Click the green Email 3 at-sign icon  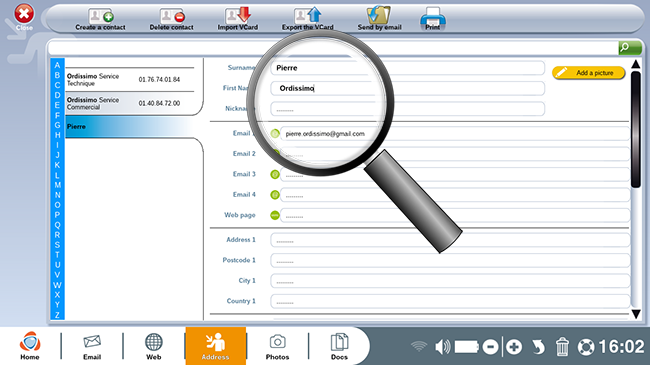click(274, 174)
